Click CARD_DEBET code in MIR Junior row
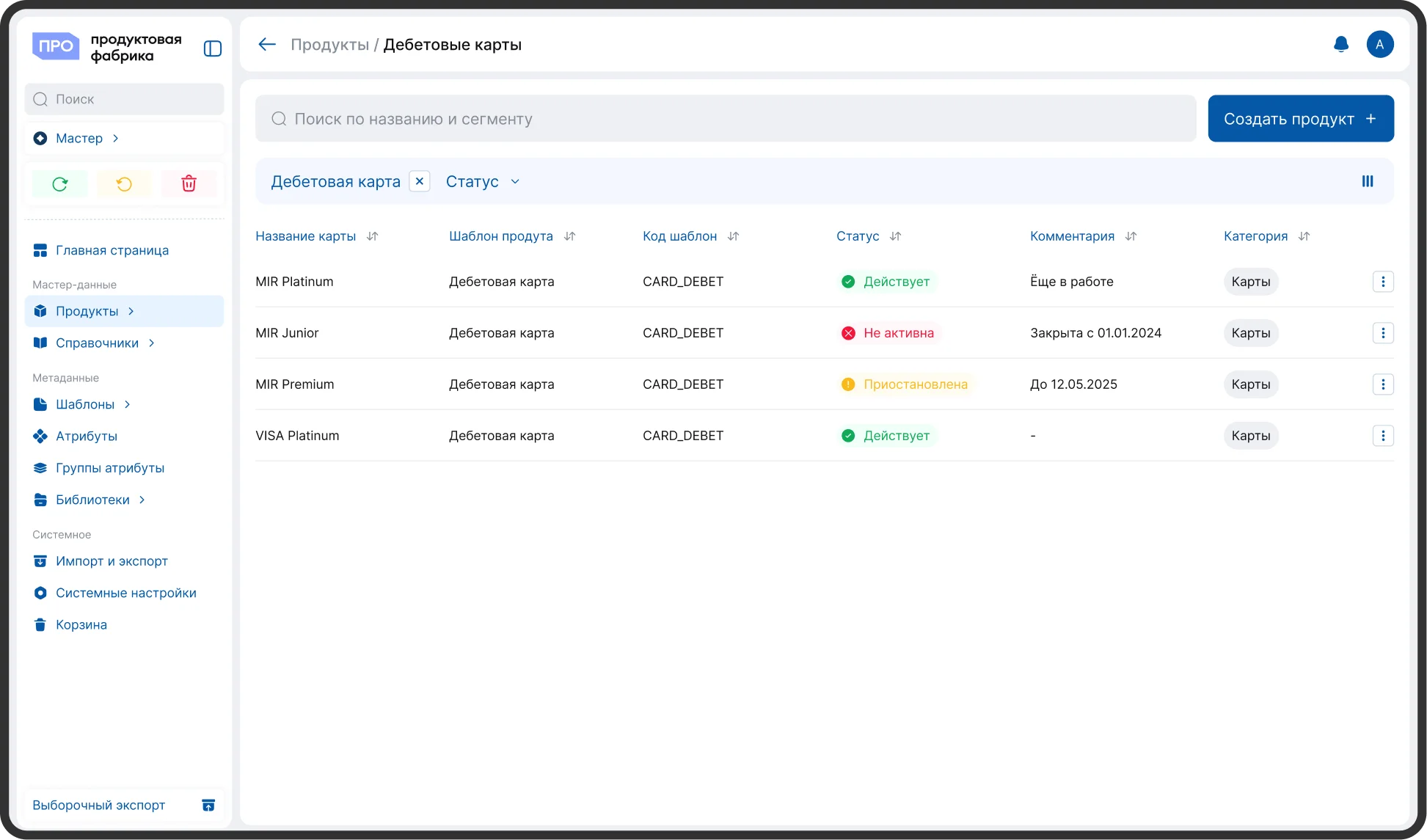 point(683,333)
